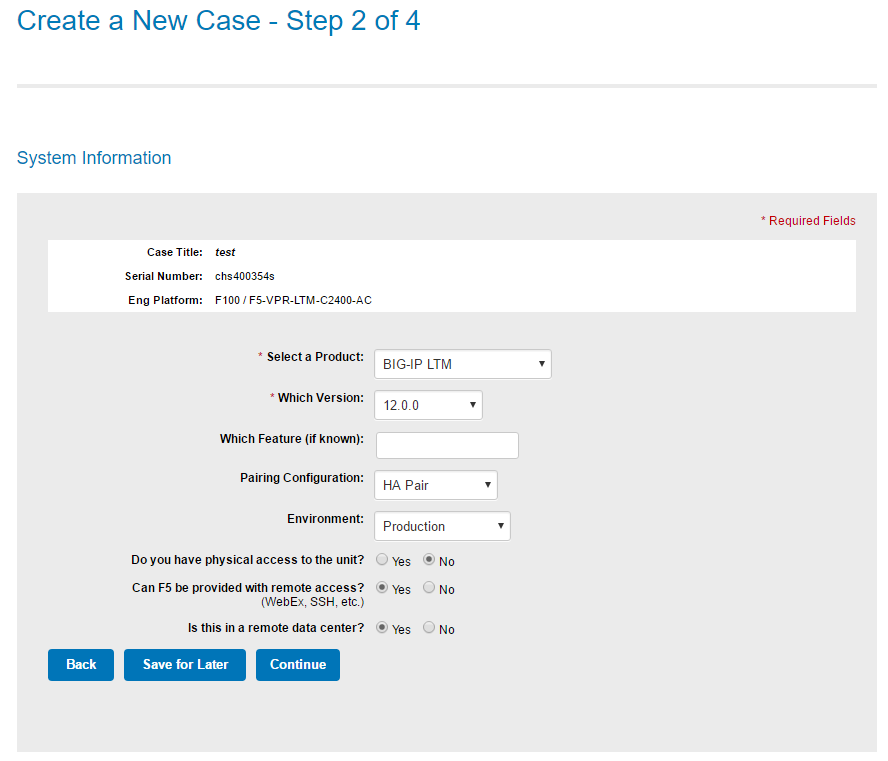Select No for physical access to unit

(x=429, y=559)
